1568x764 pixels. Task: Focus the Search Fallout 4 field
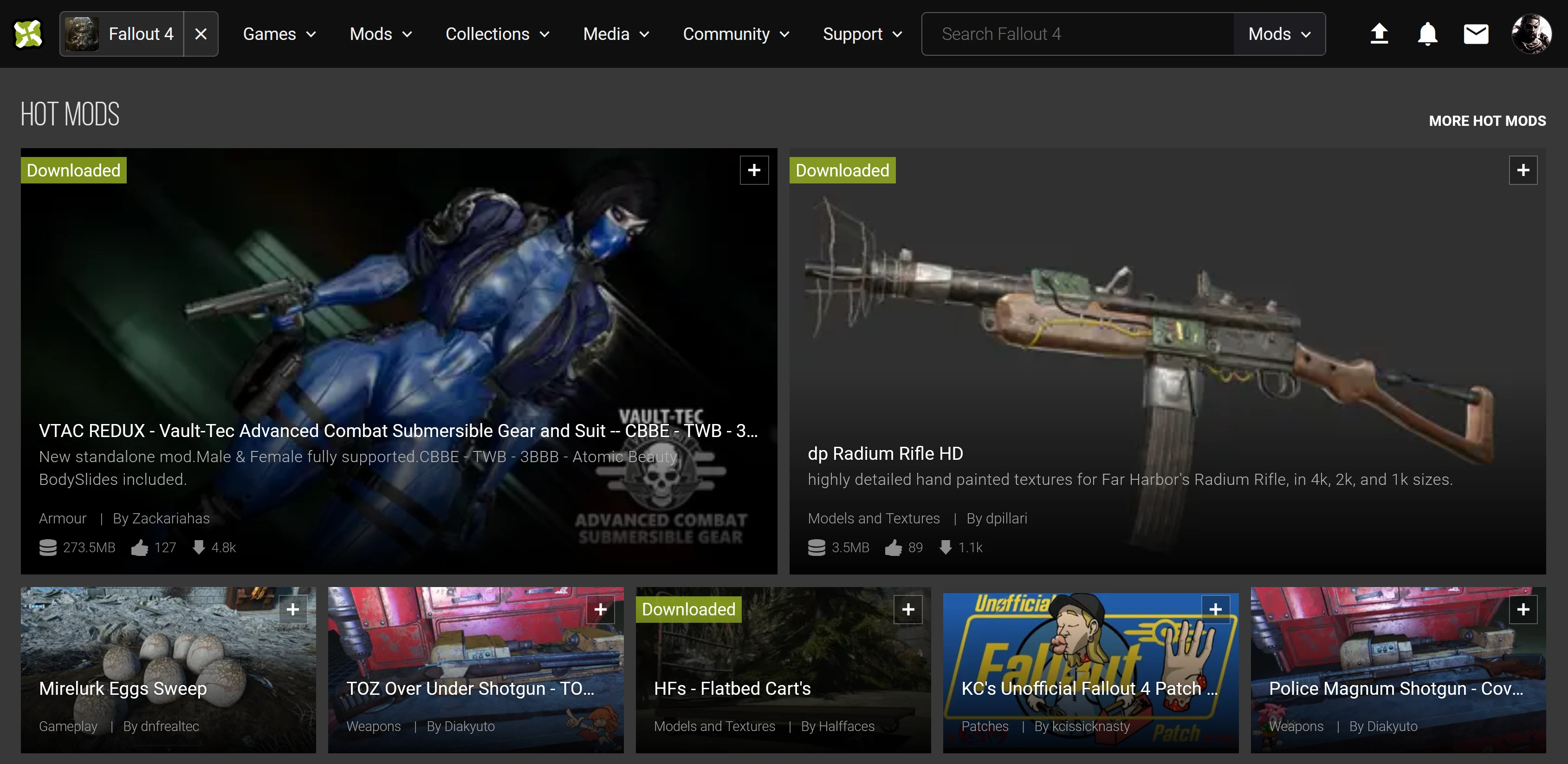pyautogui.click(x=1077, y=34)
